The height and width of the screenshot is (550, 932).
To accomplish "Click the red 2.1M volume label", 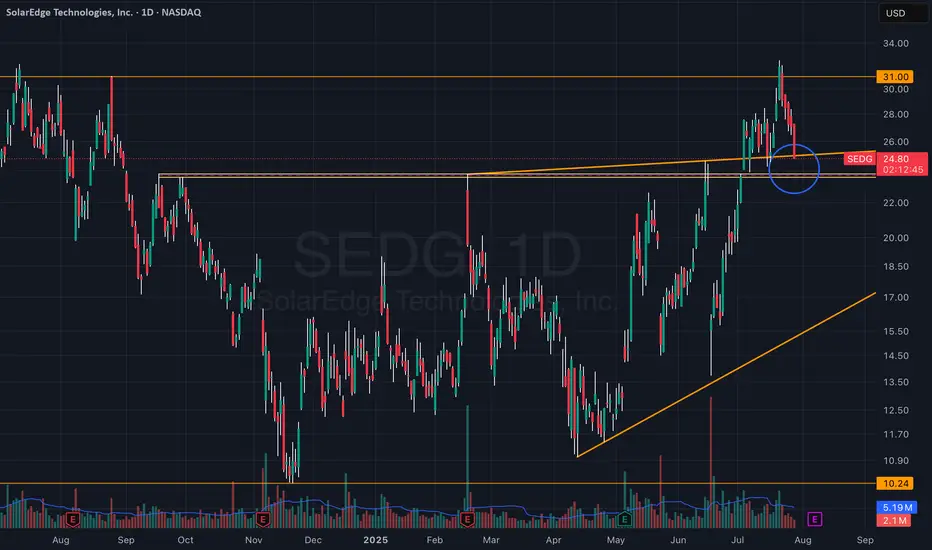I will [894, 520].
